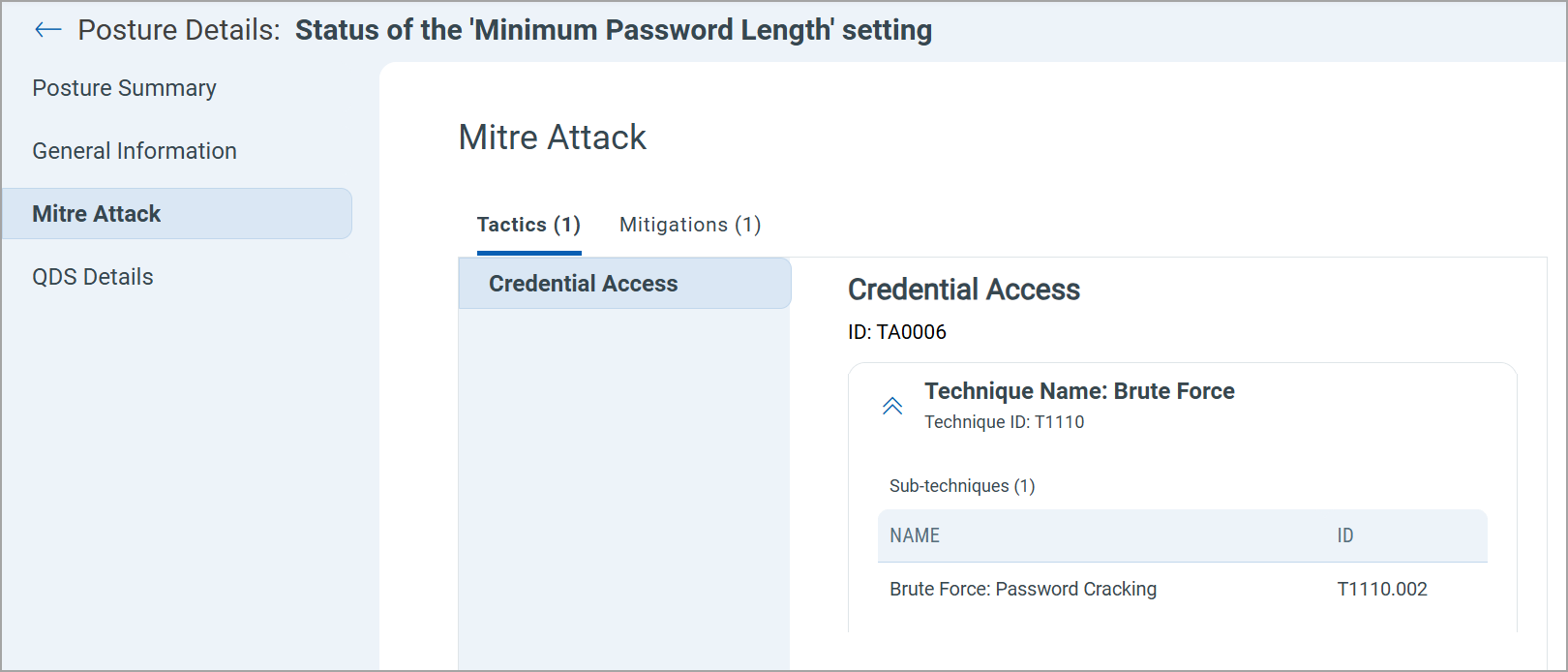Sort by the NAME column header
The image size is (1568, 672).
pyautogui.click(x=915, y=535)
